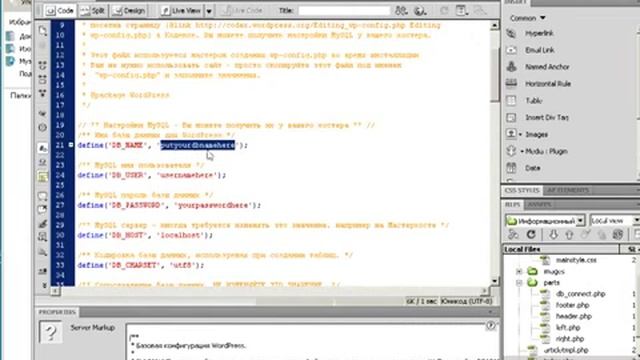Image resolution: width=640 pixels, height=360 pixels.
Task: Click the Properties panel tab header
Action: pyautogui.click(x=58, y=312)
